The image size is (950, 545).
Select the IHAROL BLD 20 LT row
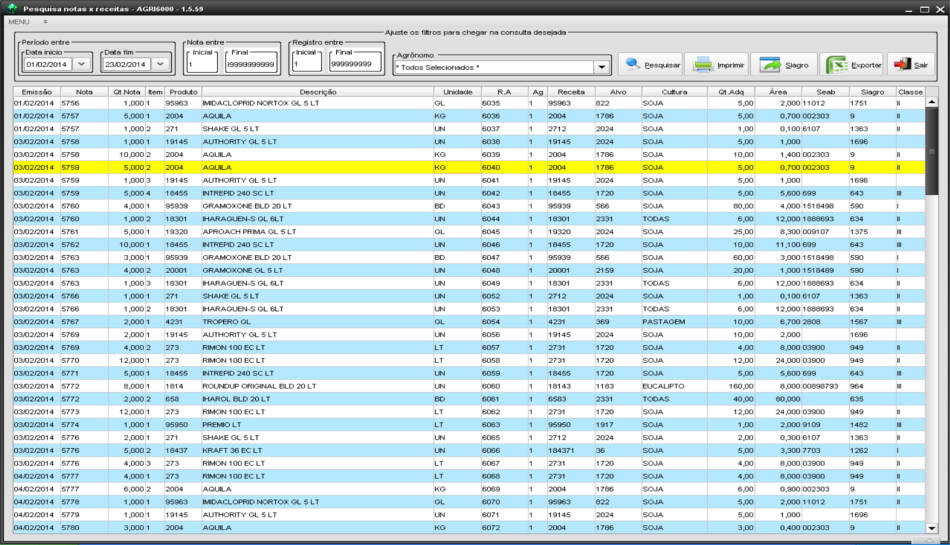[x=469, y=399]
